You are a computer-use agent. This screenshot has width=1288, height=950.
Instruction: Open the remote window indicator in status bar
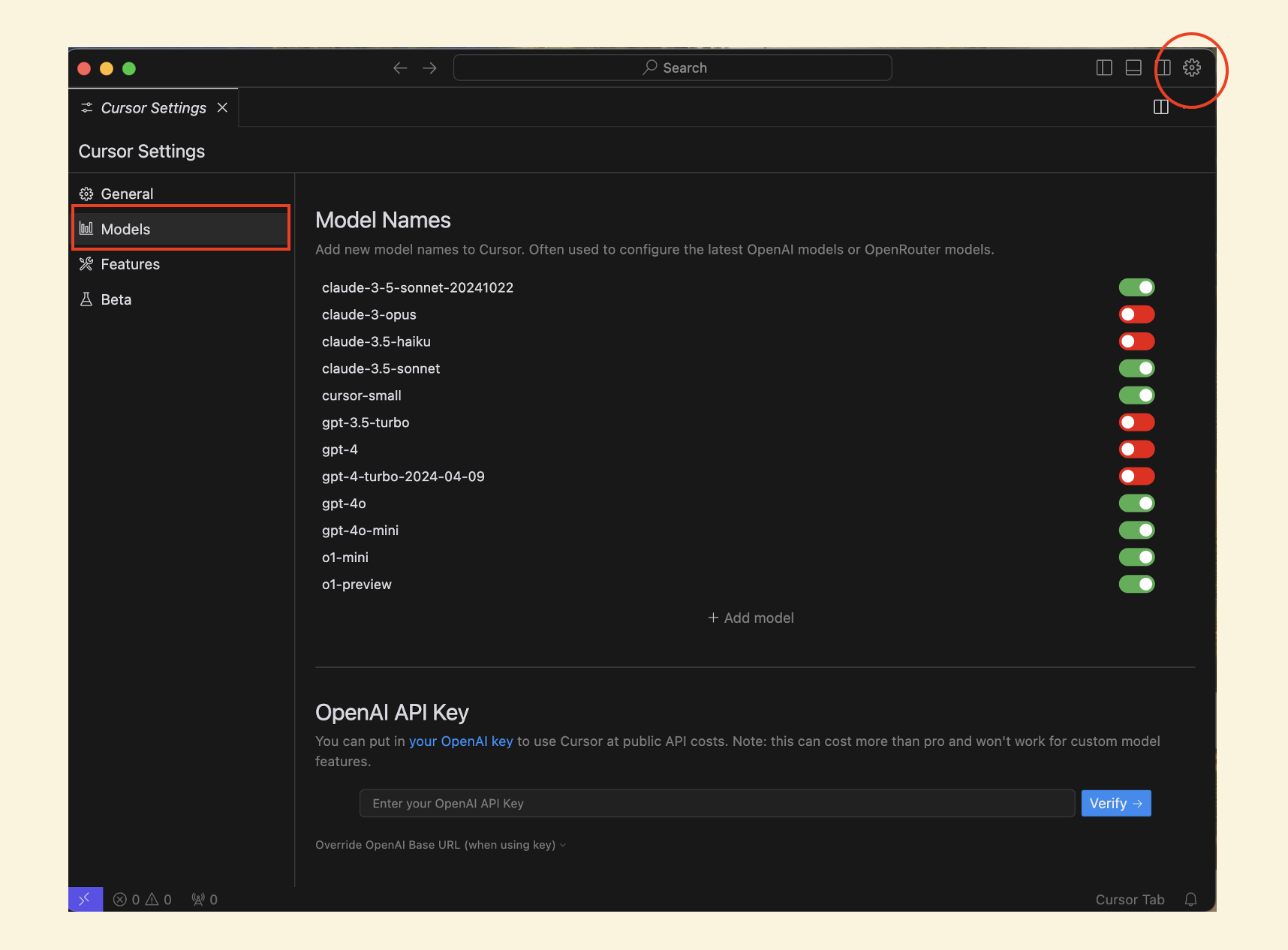pos(85,899)
